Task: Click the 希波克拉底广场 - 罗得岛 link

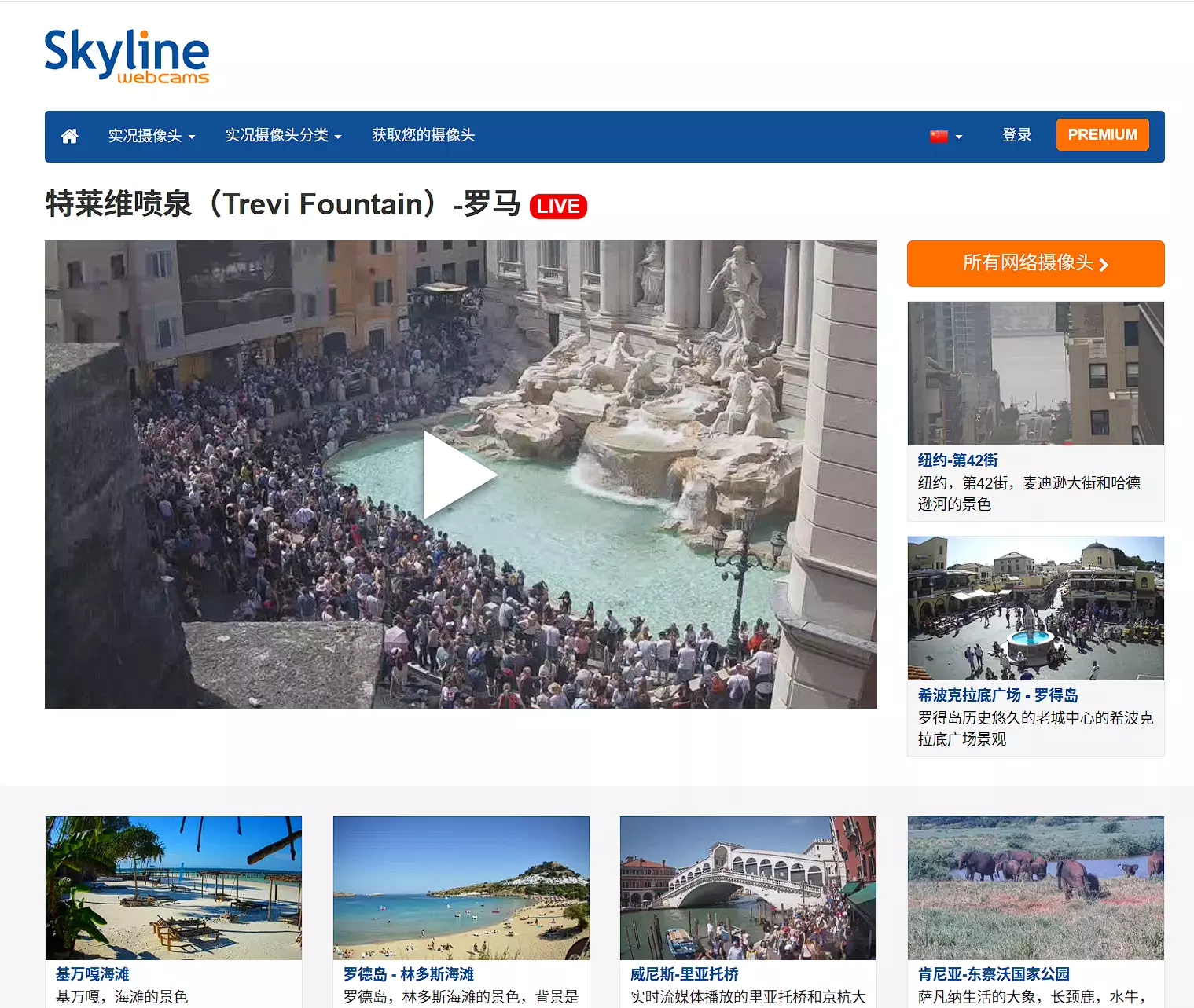Action: pyautogui.click(x=997, y=695)
